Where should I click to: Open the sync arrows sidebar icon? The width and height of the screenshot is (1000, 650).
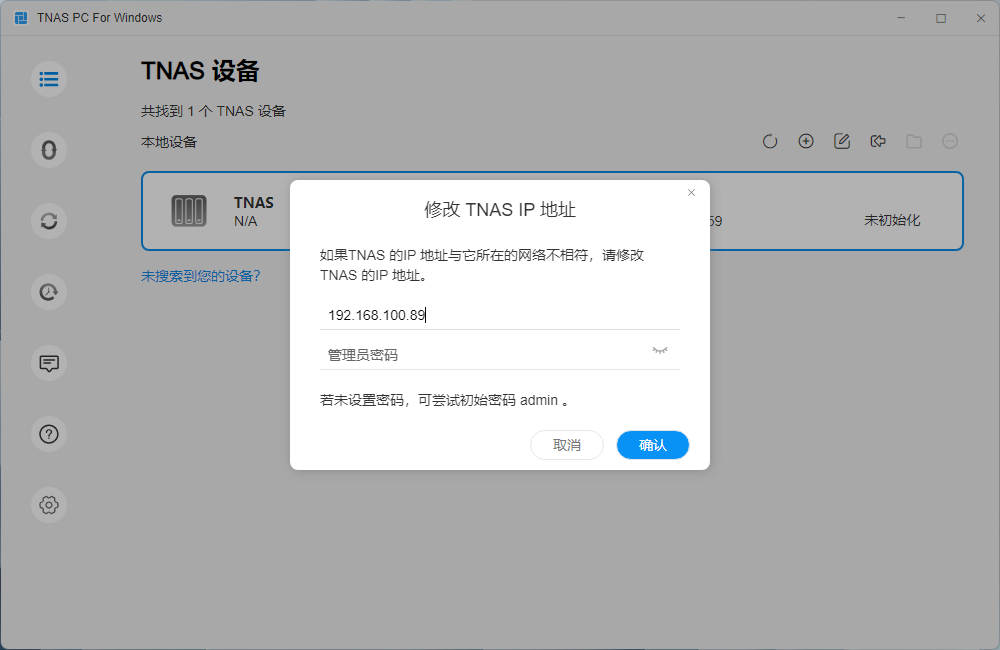click(x=49, y=221)
